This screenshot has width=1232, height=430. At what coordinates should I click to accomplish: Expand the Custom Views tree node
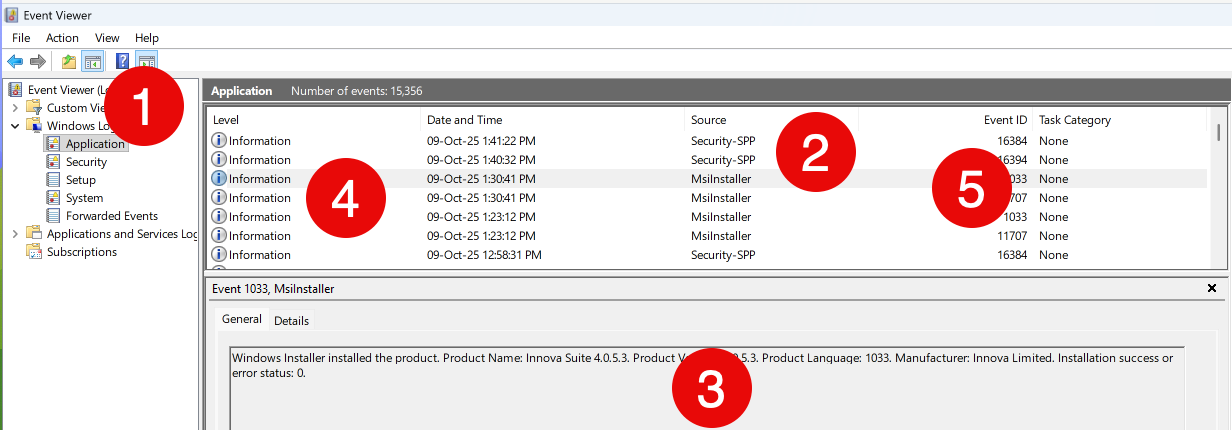coord(15,108)
